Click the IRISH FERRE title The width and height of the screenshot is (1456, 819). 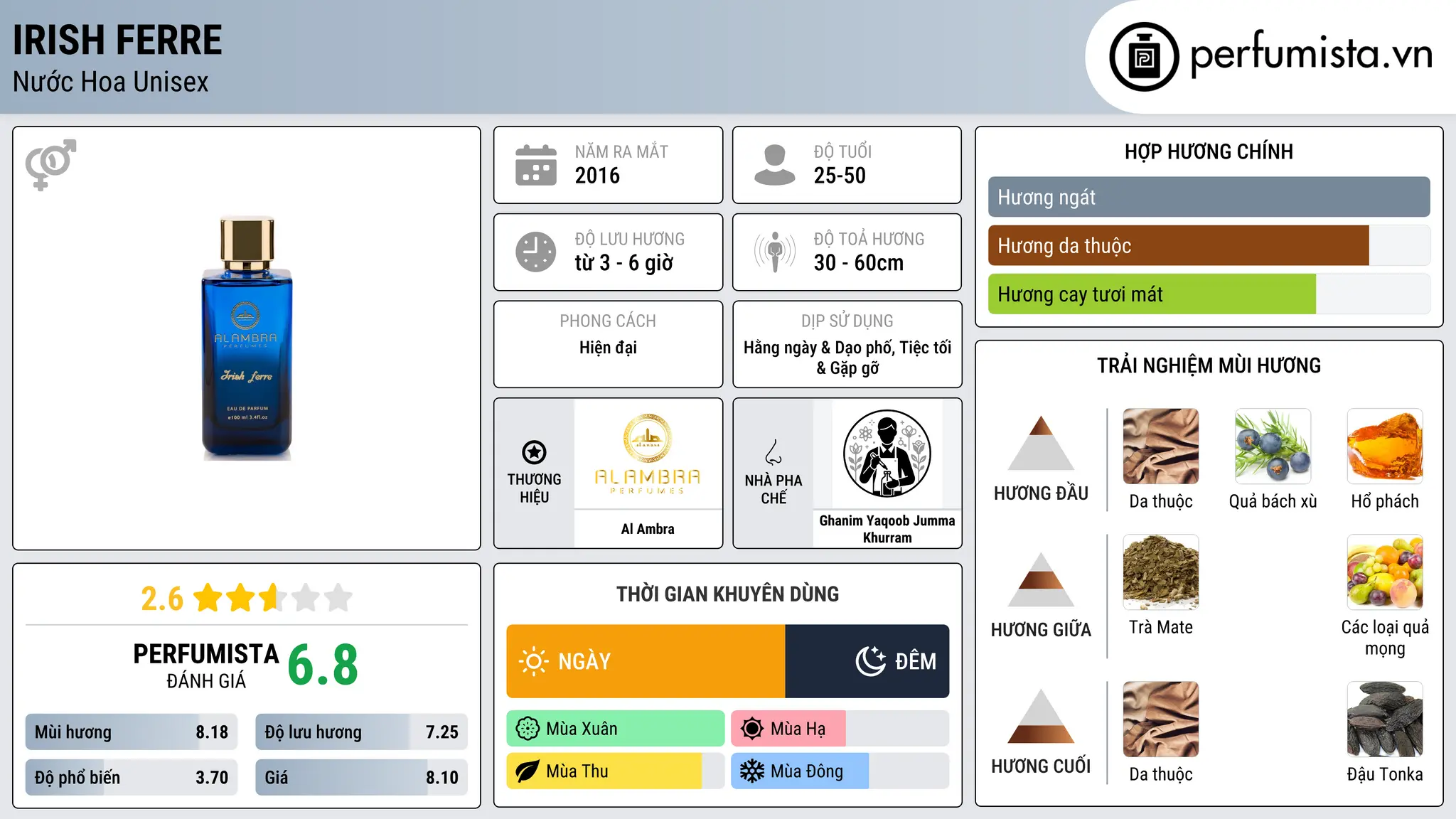pyautogui.click(x=117, y=40)
